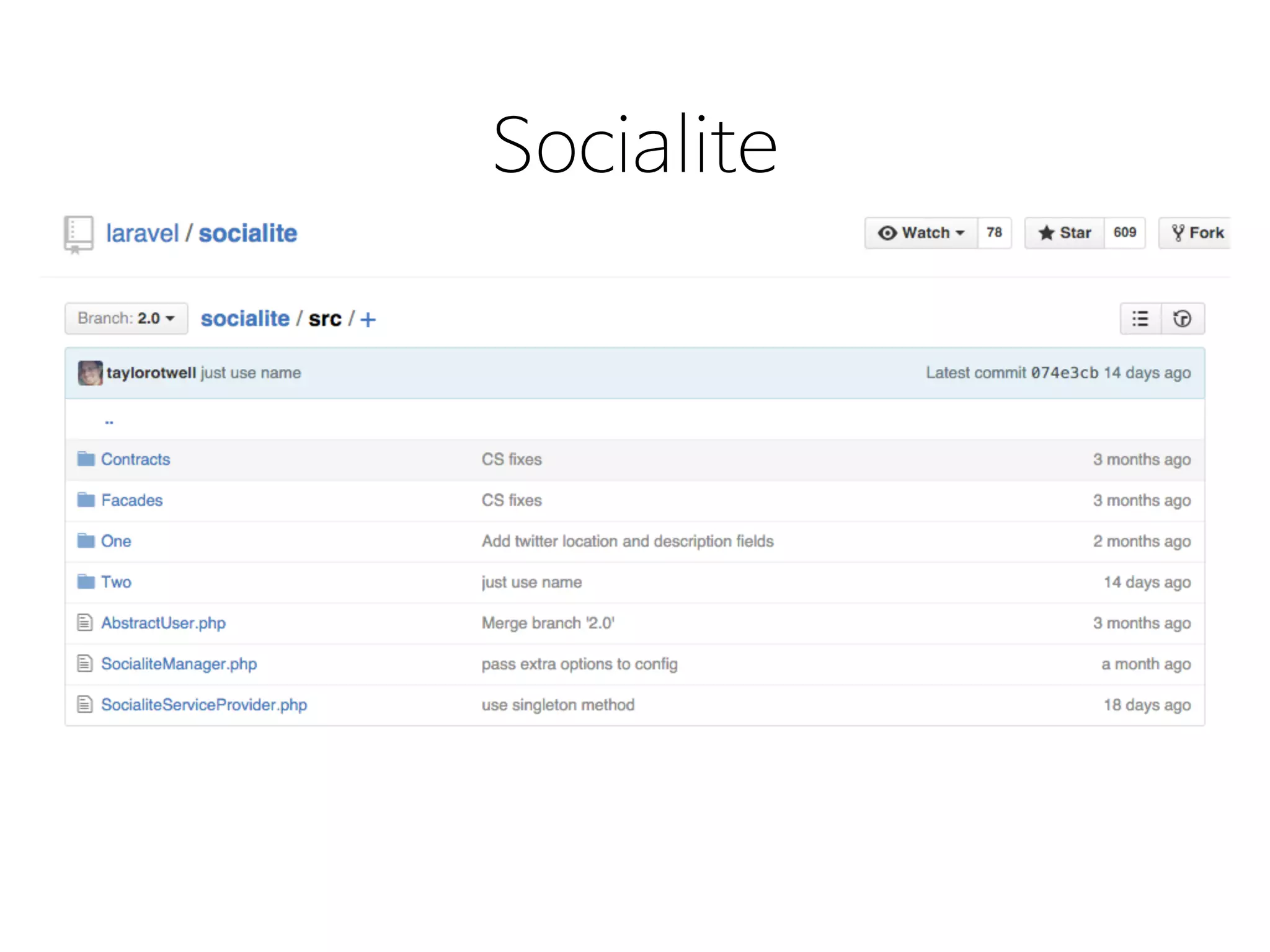Open 'use singleton method' commit

pyautogui.click(x=558, y=705)
